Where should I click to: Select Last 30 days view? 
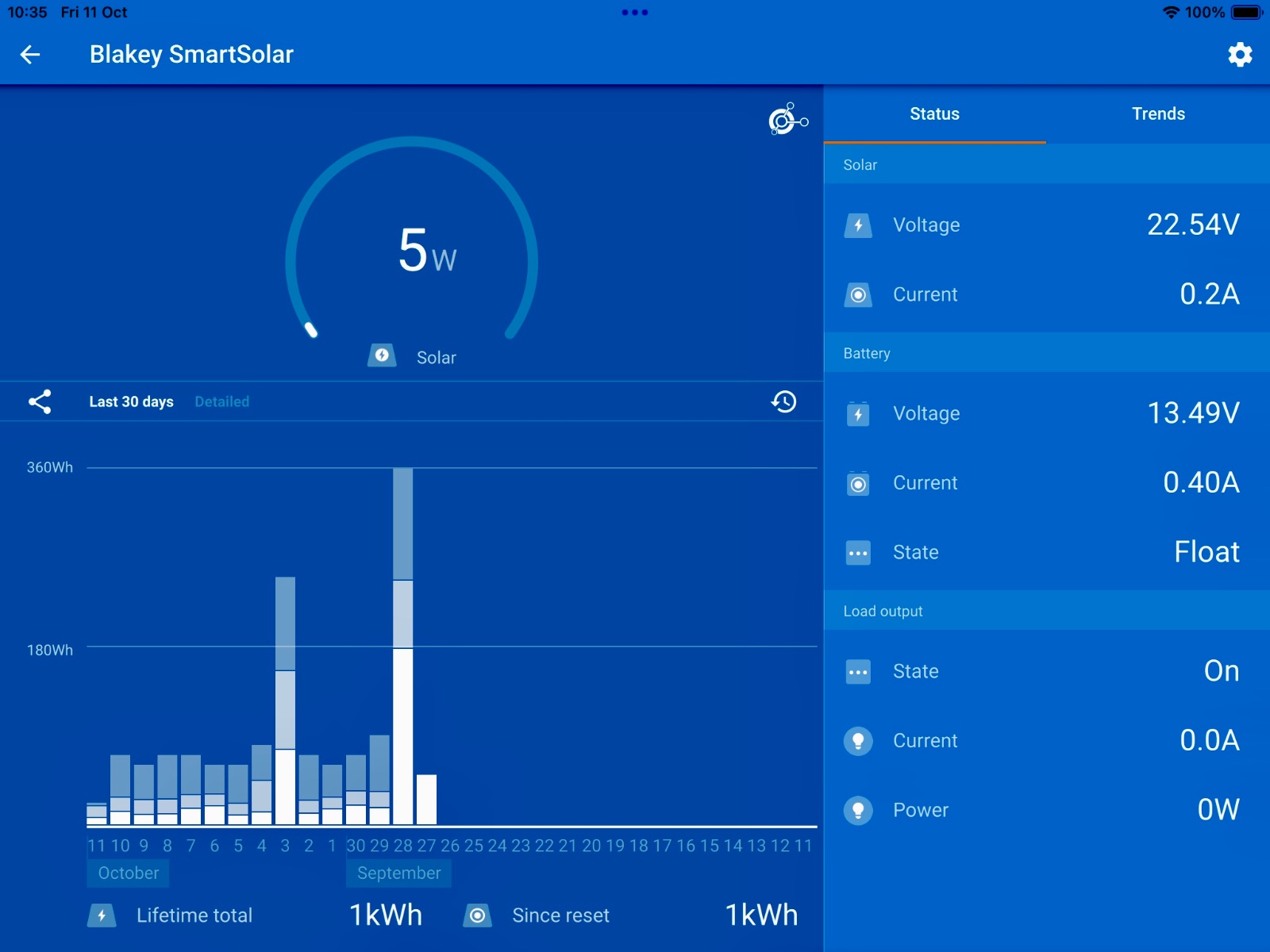[131, 401]
